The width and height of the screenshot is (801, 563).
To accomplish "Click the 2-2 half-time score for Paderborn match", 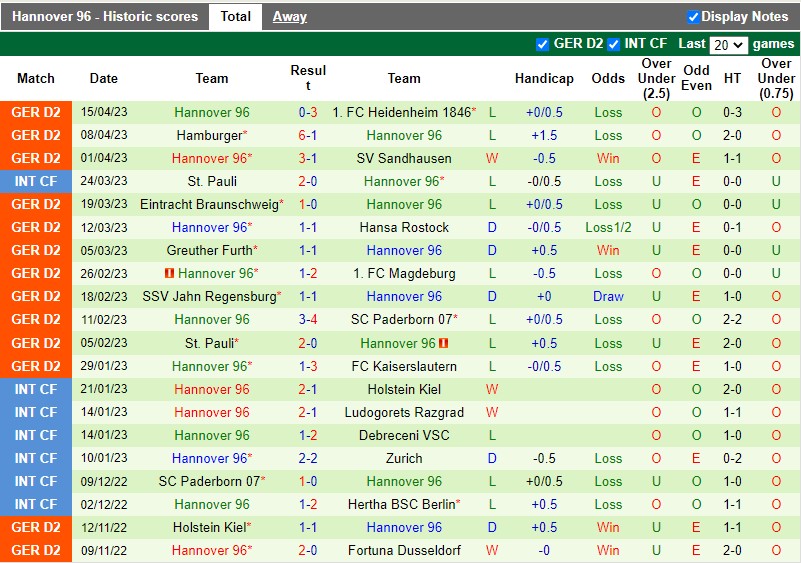I will pyautogui.click(x=732, y=319).
